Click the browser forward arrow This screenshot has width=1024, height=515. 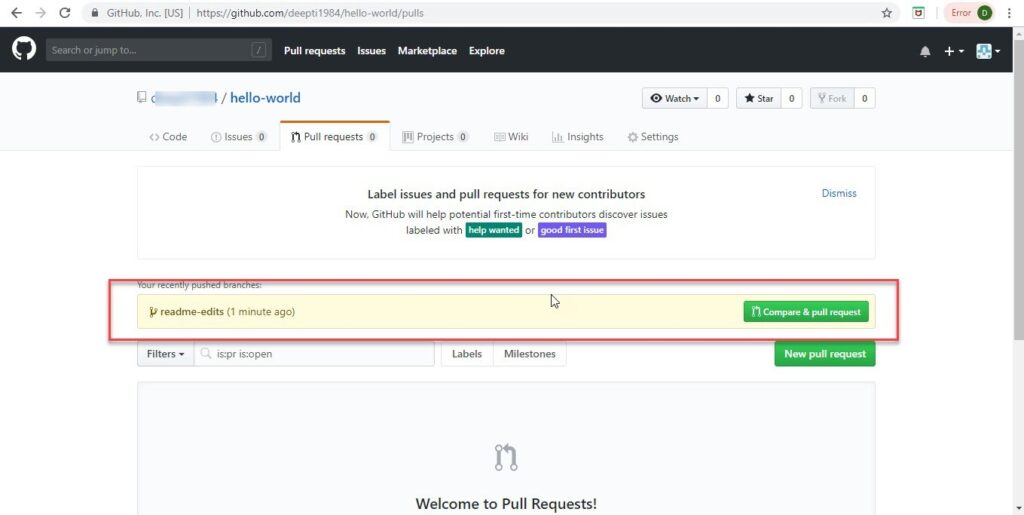(x=40, y=13)
